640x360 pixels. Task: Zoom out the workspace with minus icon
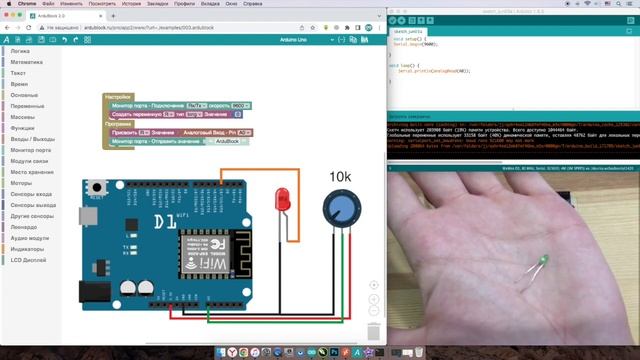(373, 311)
